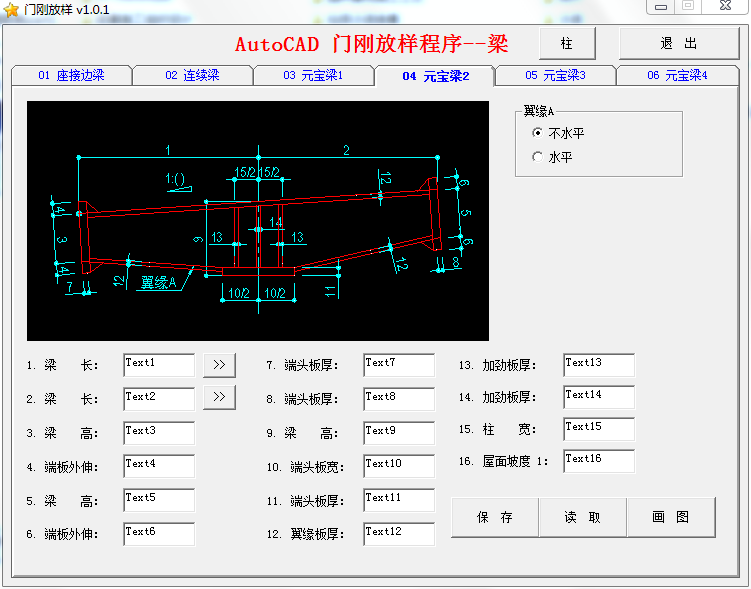Click the Text6 端板外伸 input

159,534
